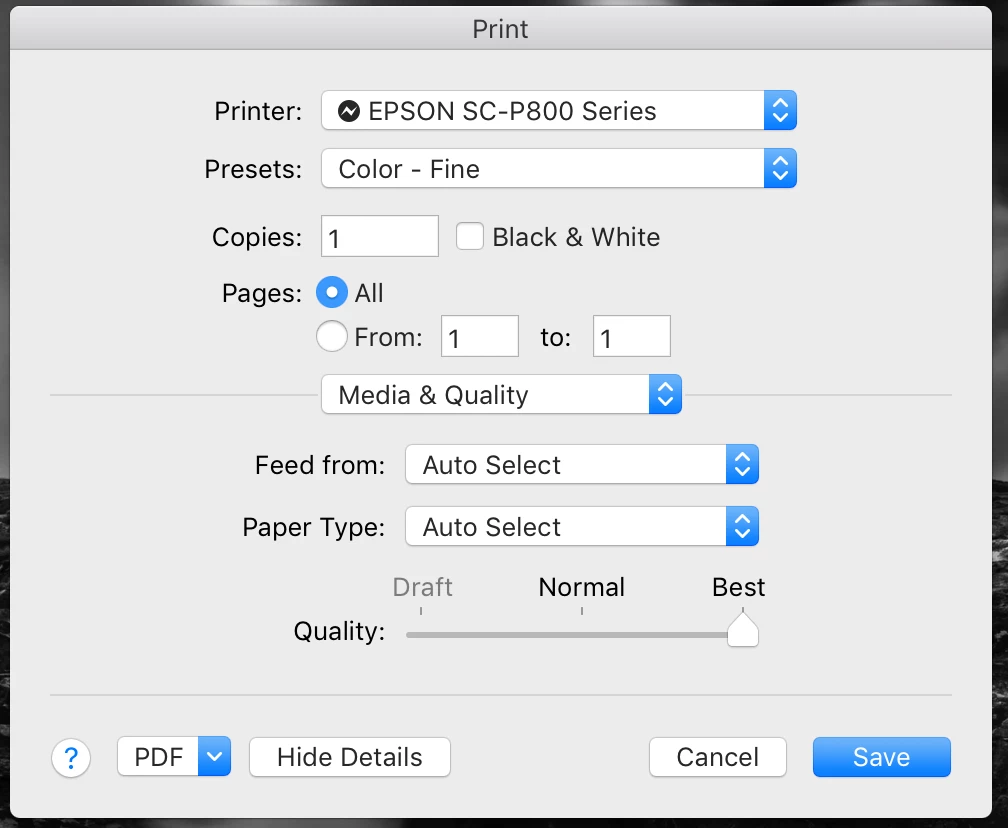Click the printer status icon beside EPSON
The width and height of the screenshot is (1008, 828).
point(349,111)
